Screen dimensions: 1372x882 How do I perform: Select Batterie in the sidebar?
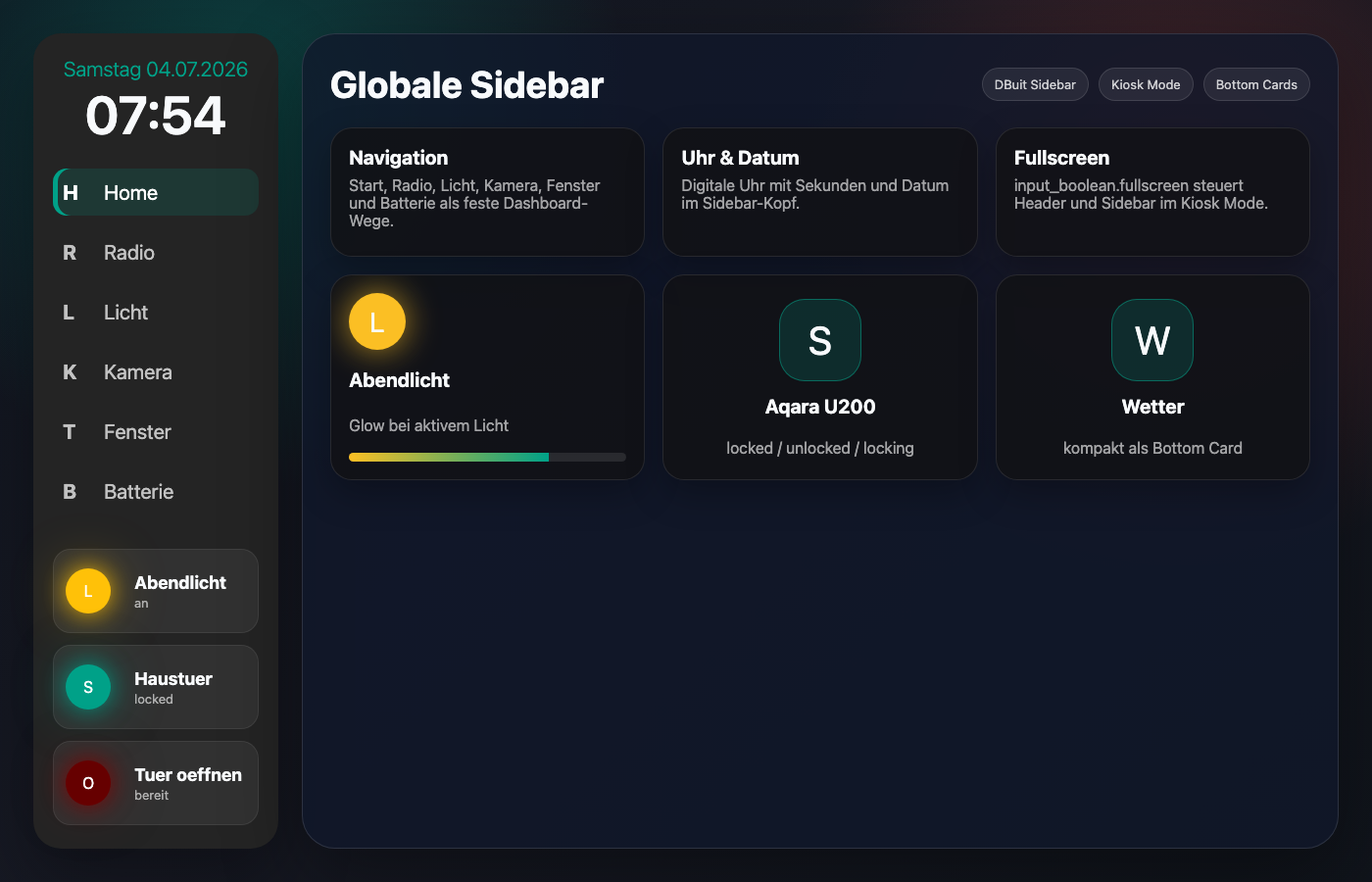(156, 491)
